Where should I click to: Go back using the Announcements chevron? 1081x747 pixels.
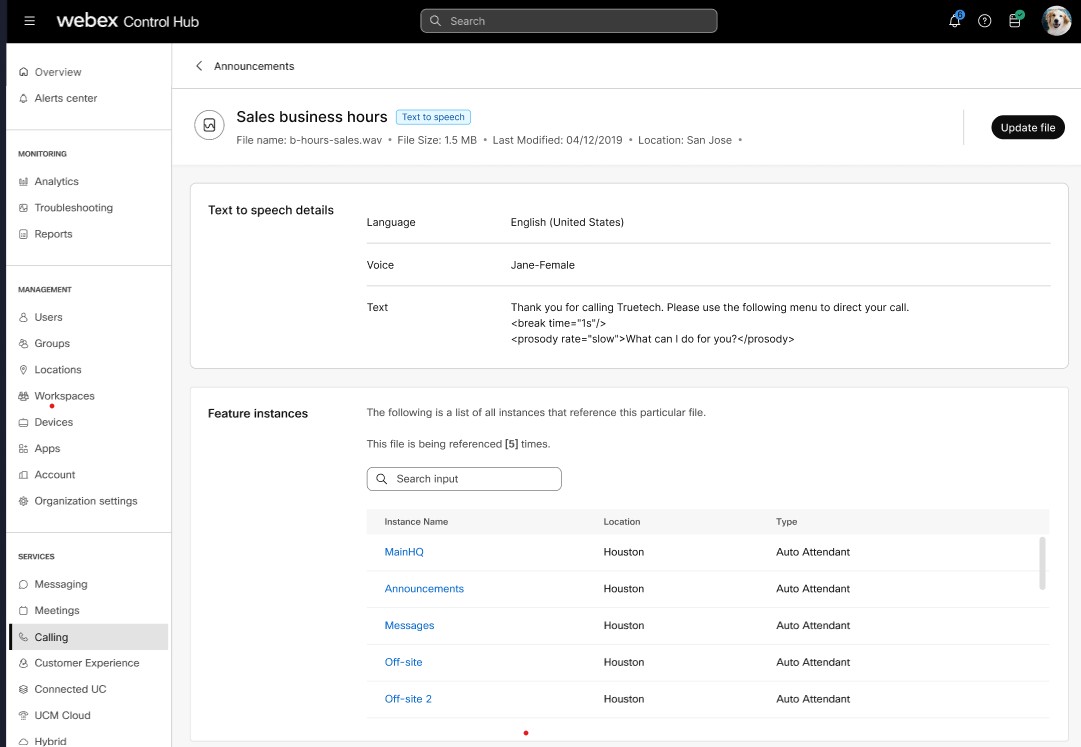point(199,66)
